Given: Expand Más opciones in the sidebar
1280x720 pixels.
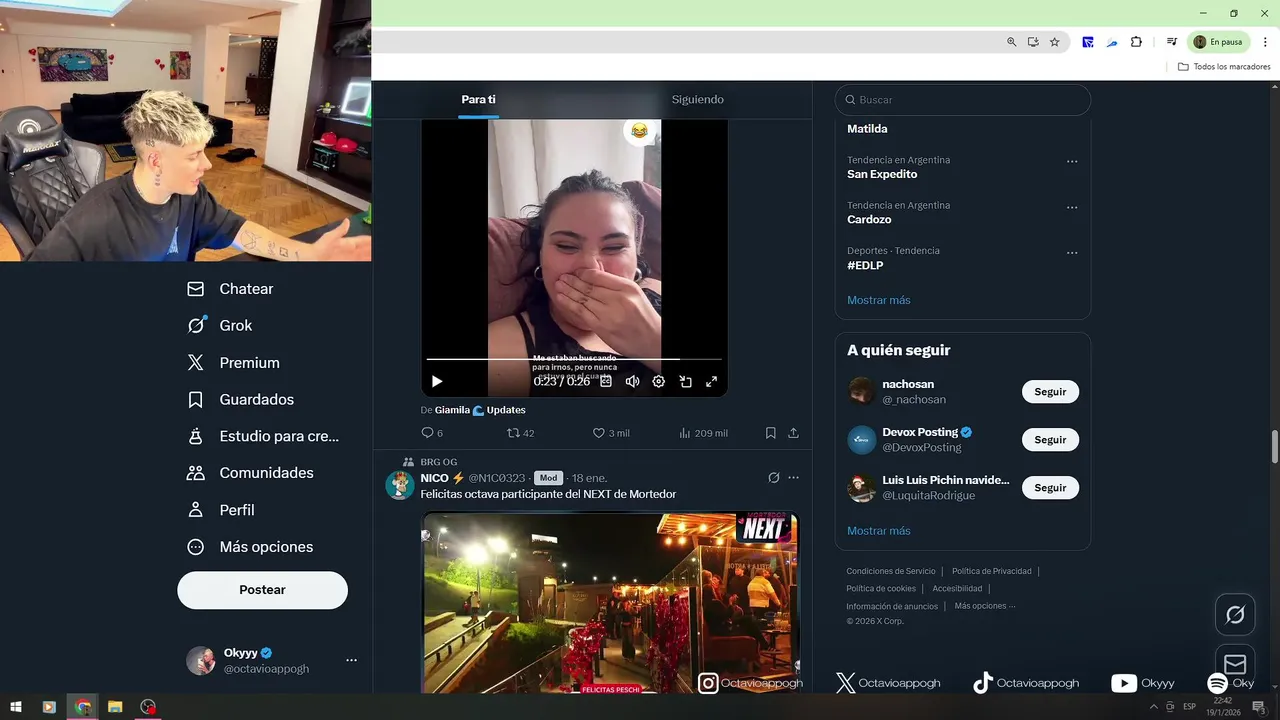Looking at the screenshot, I should [x=250, y=547].
